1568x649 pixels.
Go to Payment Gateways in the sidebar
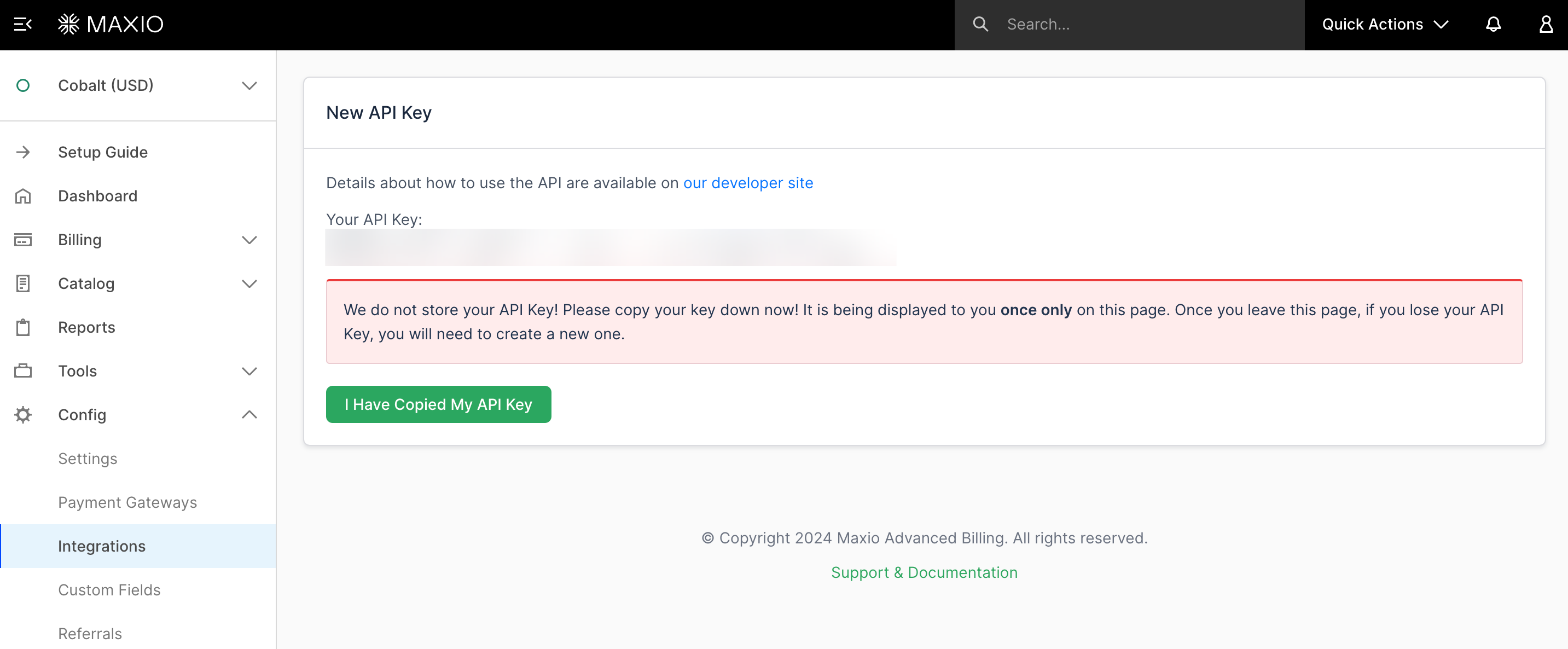pos(127,502)
